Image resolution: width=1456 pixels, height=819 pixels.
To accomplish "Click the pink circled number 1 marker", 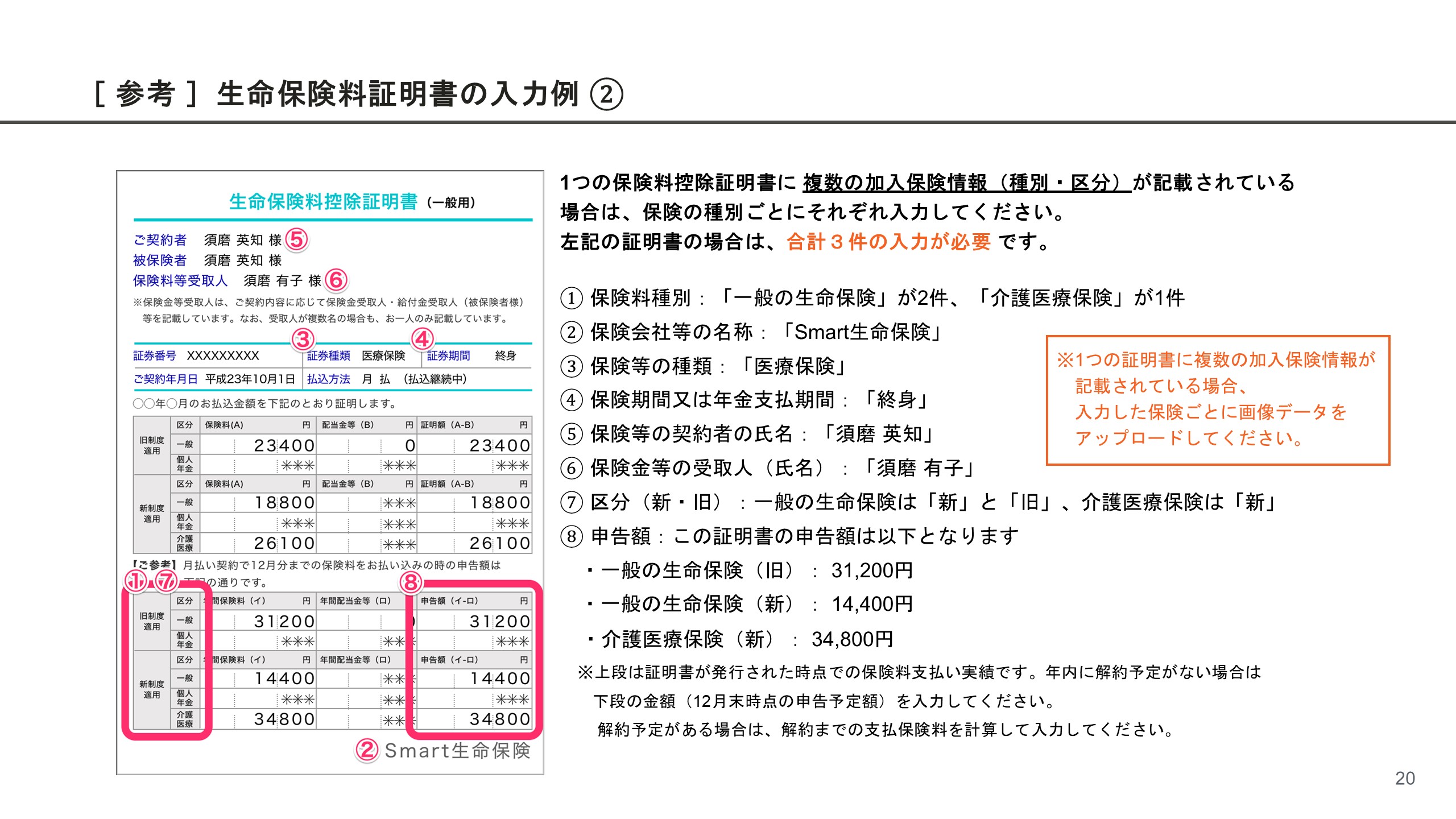I will pos(135,581).
